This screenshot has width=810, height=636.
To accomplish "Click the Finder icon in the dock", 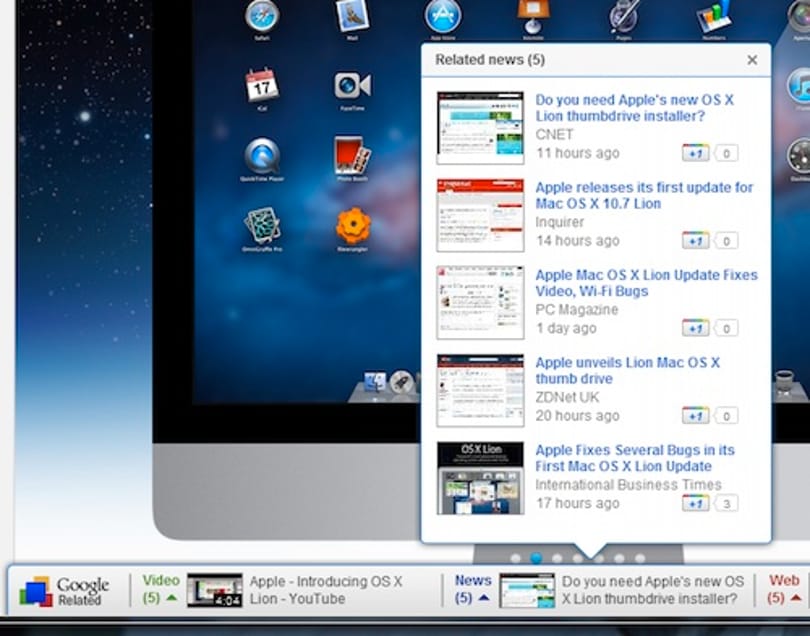I will click(375, 383).
